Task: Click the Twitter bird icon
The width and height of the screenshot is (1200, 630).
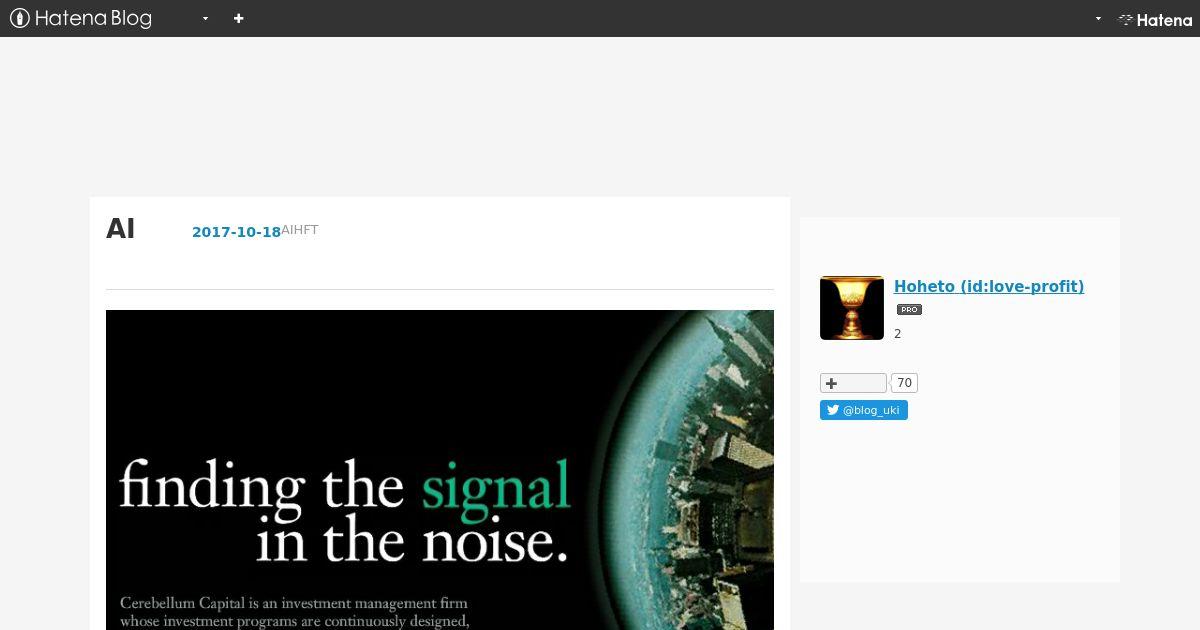Action: [832, 410]
